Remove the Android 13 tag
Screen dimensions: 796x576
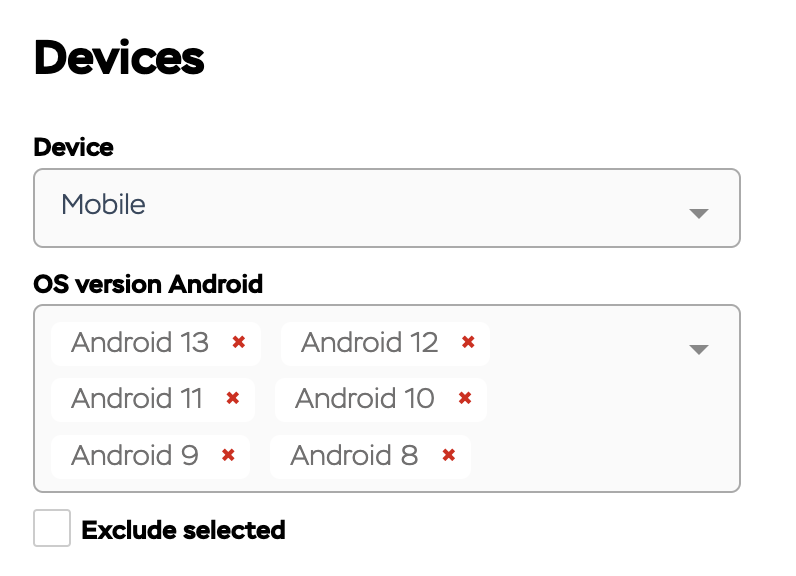click(x=239, y=343)
